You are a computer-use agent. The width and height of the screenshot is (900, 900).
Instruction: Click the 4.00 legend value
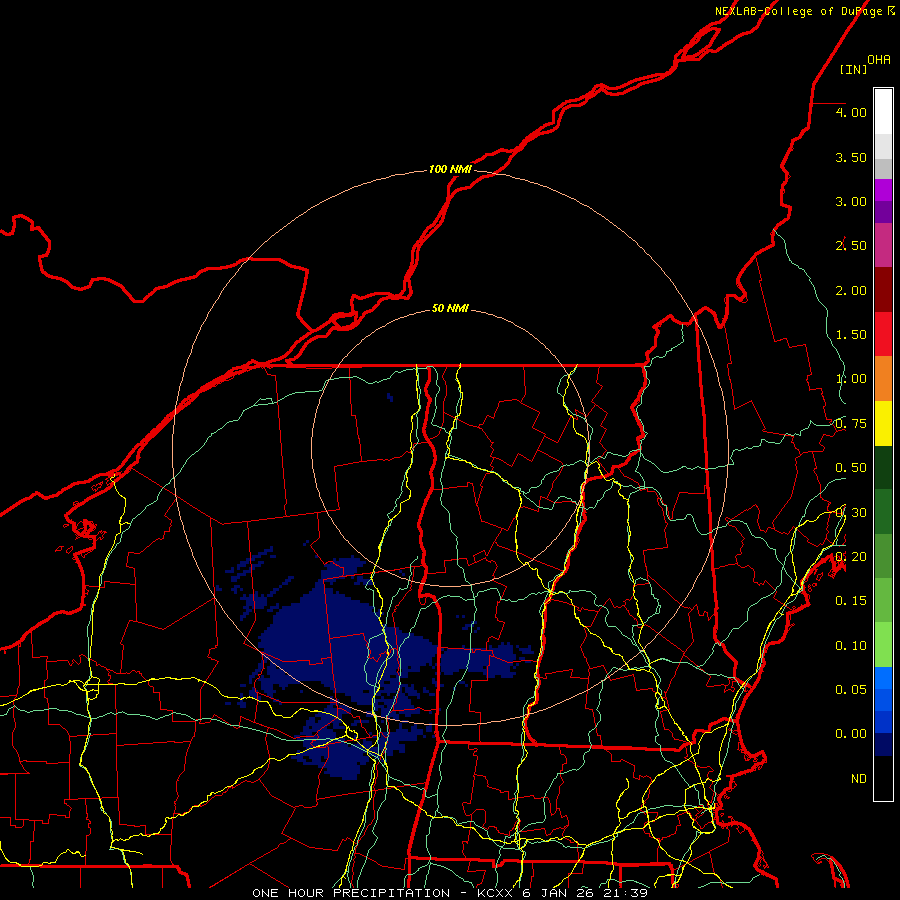pyautogui.click(x=851, y=112)
